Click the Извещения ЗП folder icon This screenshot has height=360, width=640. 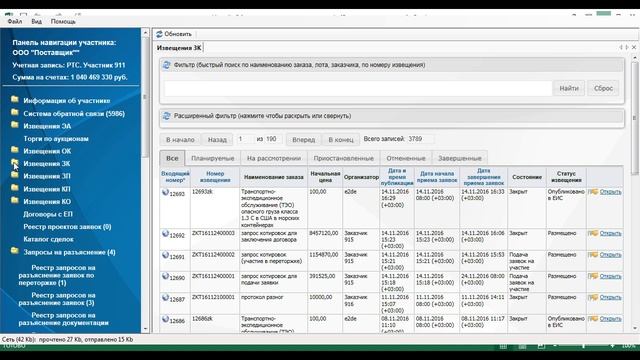click(15, 175)
